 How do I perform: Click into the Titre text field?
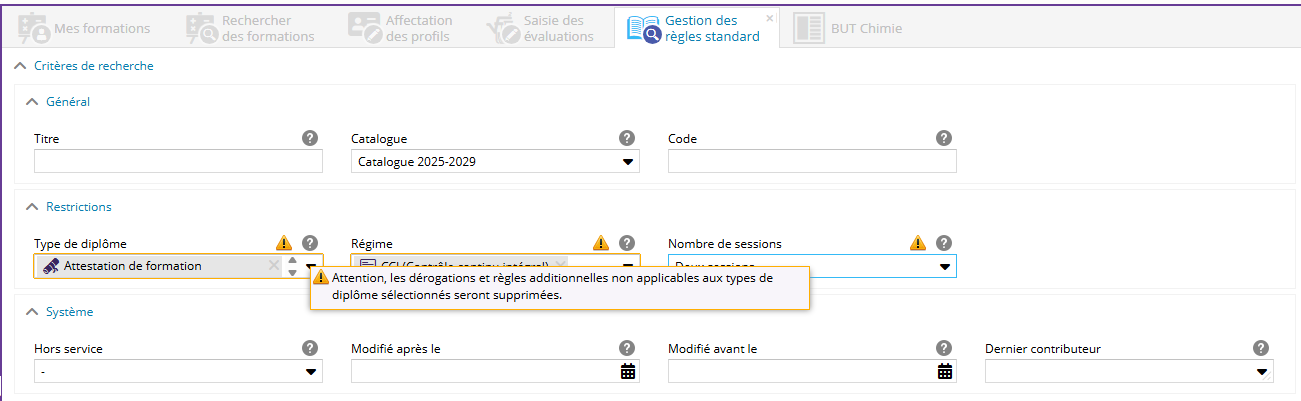[x=178, y=161]
